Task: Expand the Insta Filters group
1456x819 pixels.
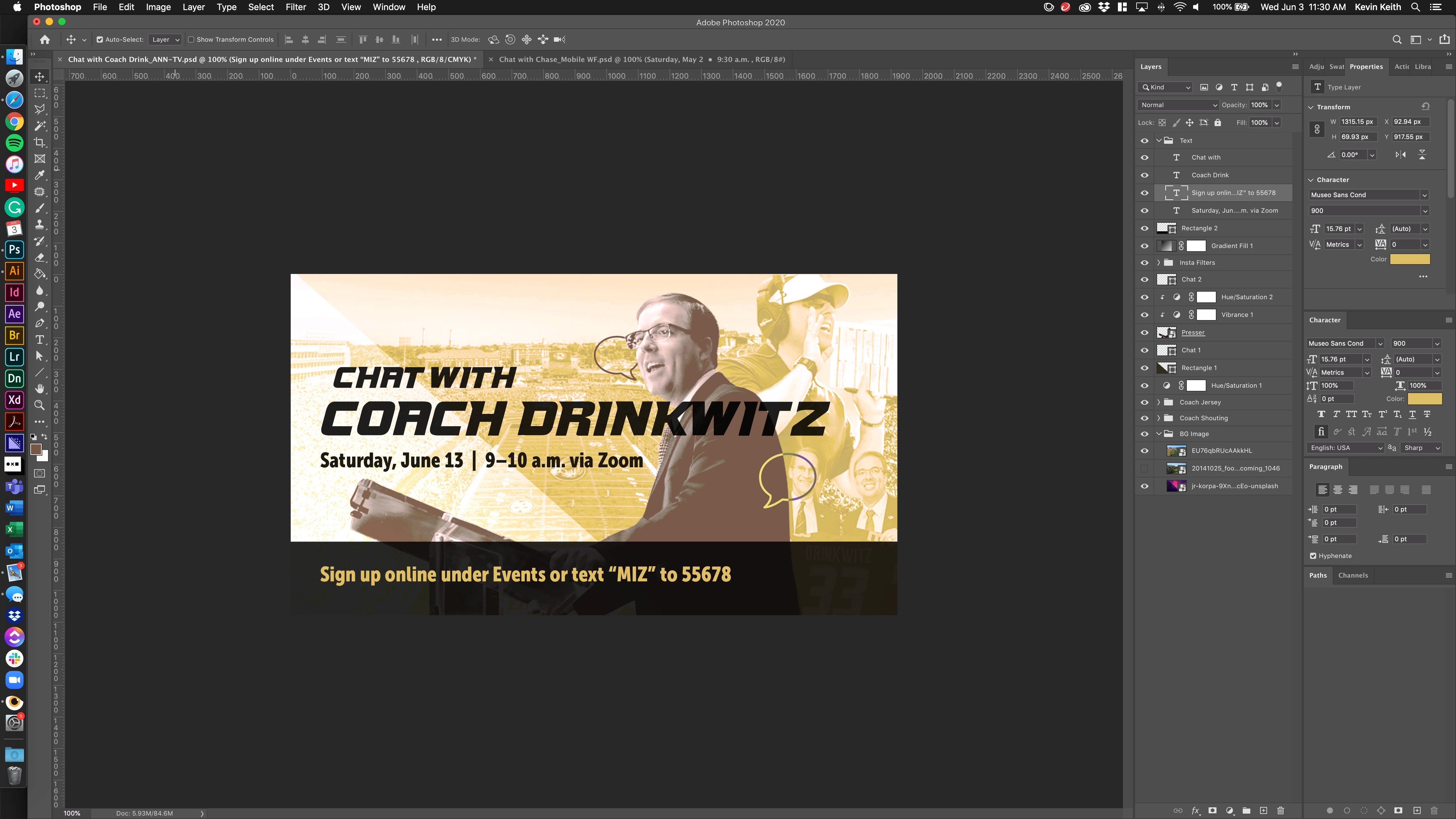Action: tap(1159, 262)
